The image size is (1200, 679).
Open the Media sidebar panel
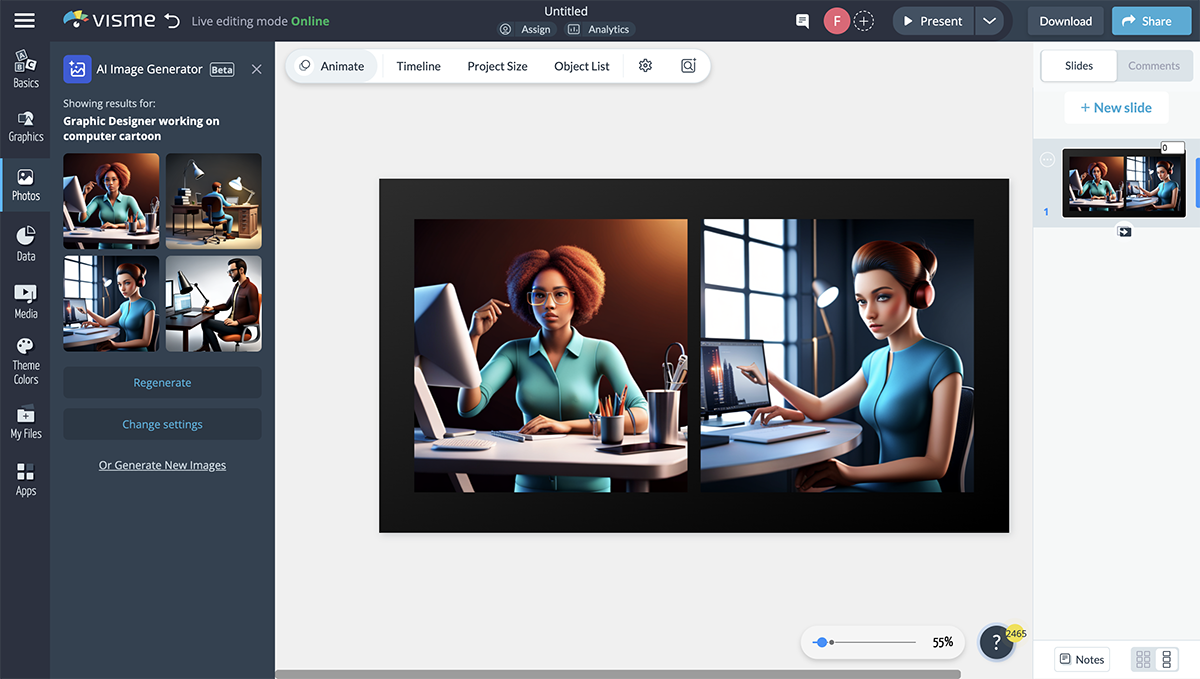26,302
